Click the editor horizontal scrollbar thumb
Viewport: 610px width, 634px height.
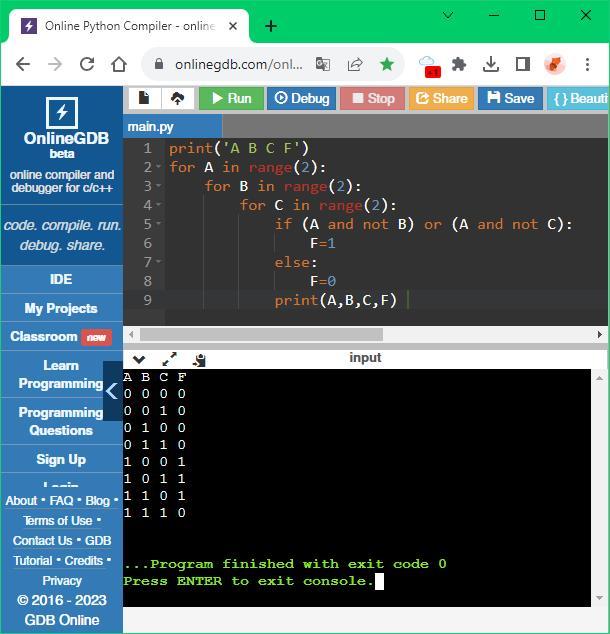(x=261, y=334)
